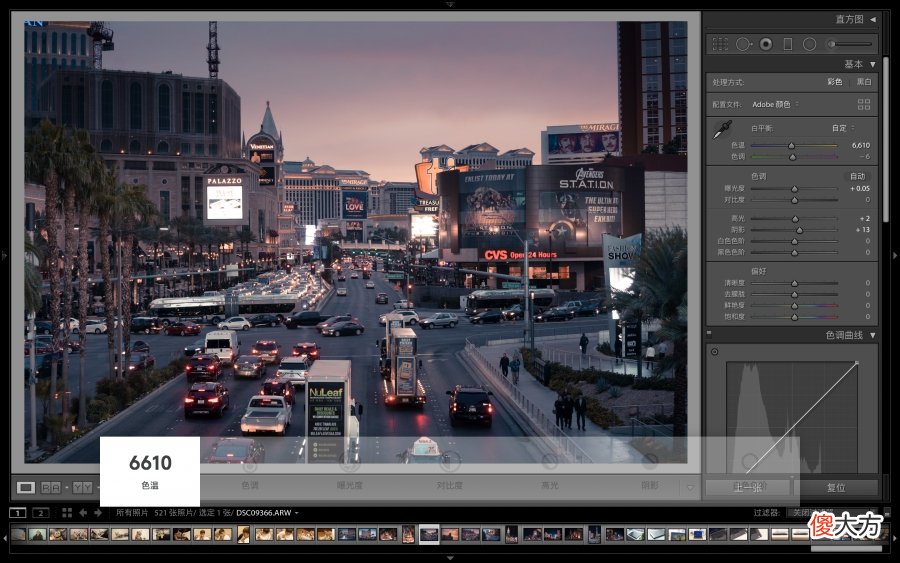Image resolution: width=900 pixels, height=563 pixels.
Task: Click the right panel vertical scrollbar
Action: [x=886, y=138]
